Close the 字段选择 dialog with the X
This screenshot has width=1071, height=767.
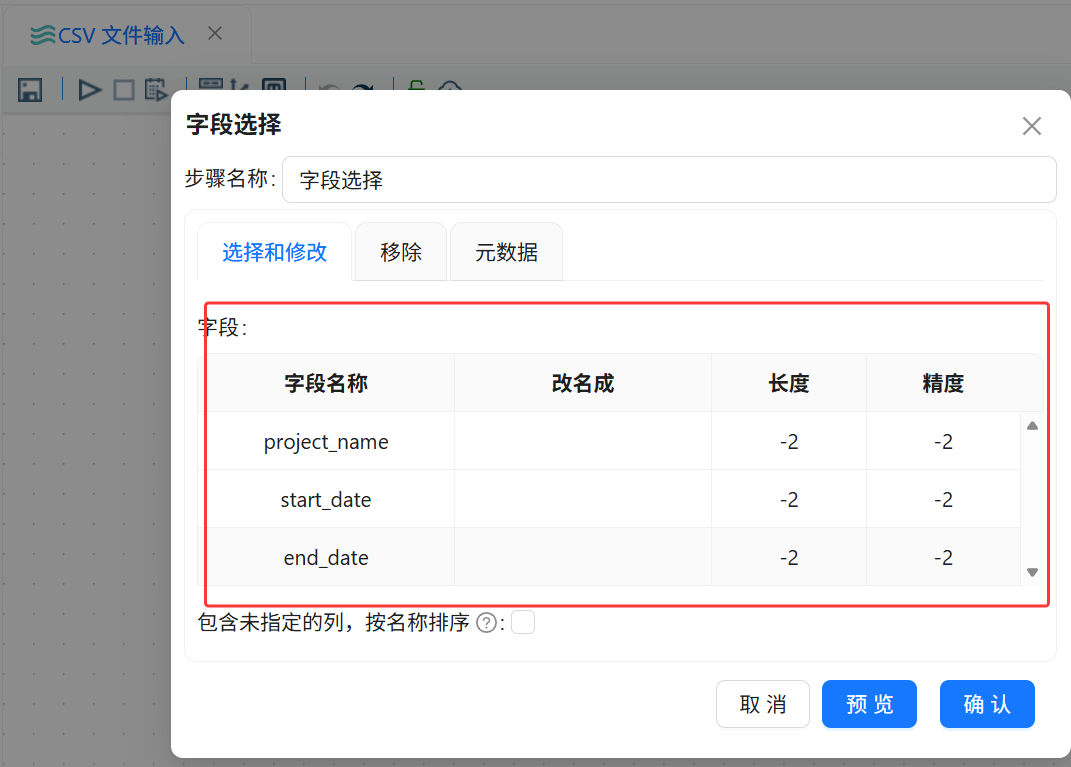(1031, 126)
